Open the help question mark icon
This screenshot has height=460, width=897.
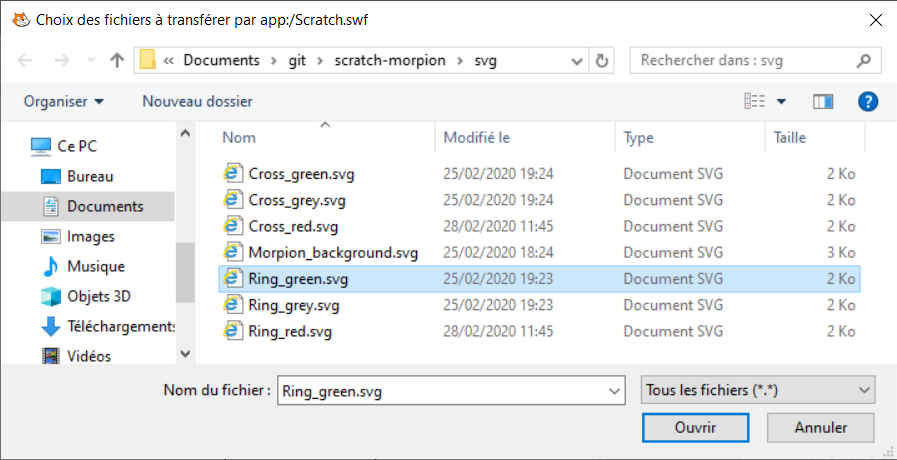point(868,101)
